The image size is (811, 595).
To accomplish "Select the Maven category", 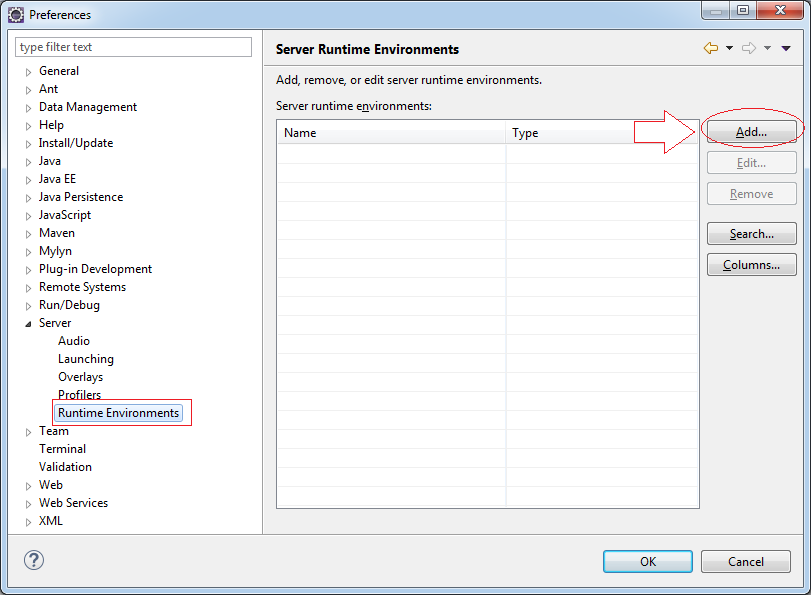I will coord(57,233).
